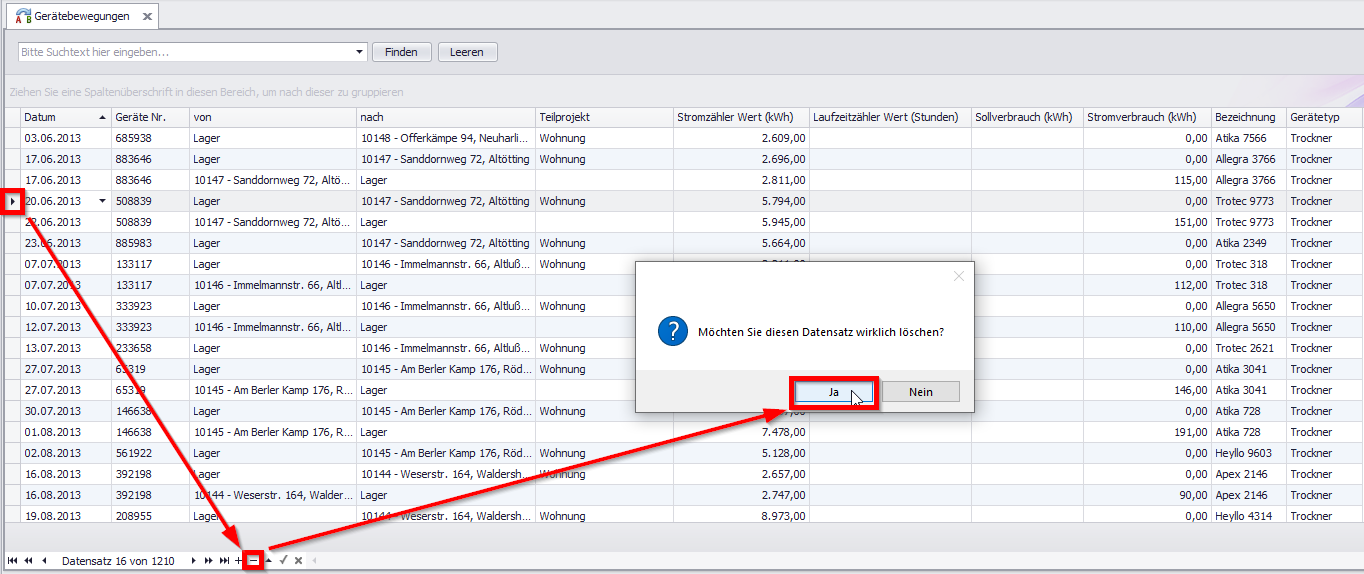Go to next record arrow
This screenshot has height=574, width=1364.
point(194,561)
